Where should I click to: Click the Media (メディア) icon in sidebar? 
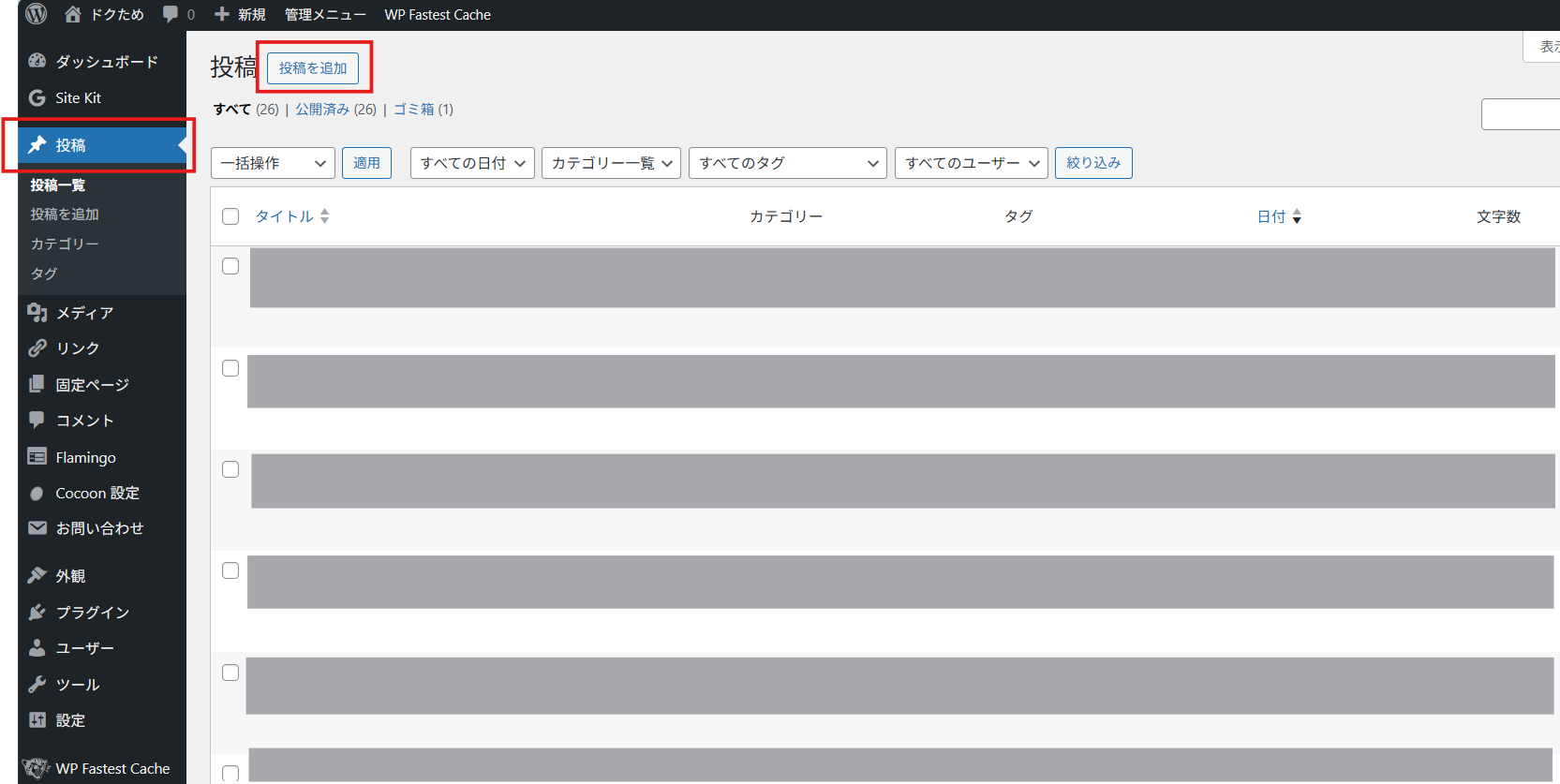tap(37, 312)
